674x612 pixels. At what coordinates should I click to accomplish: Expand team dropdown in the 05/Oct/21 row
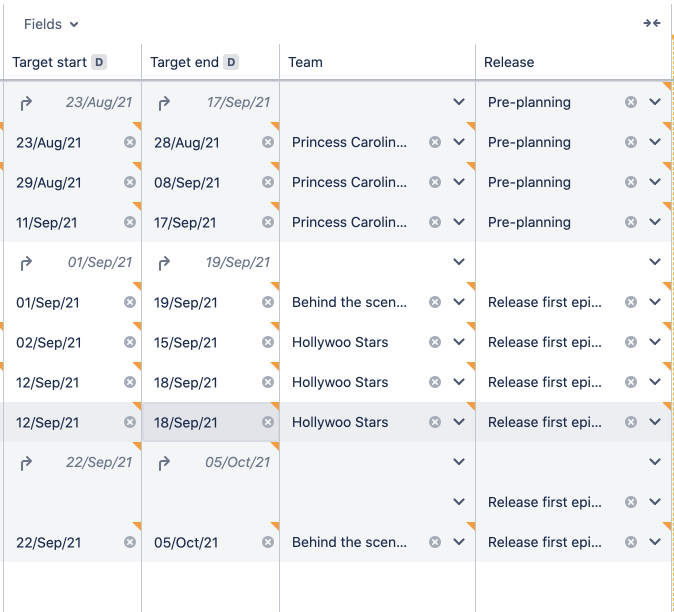click(x=459, y=542)
